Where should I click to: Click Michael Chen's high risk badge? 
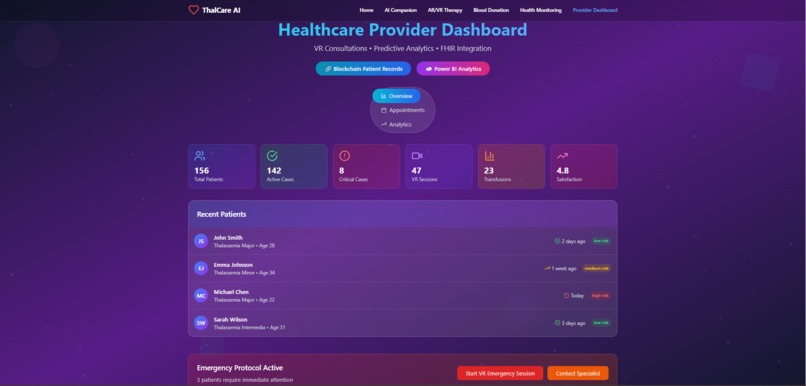[x=600, y=296]
